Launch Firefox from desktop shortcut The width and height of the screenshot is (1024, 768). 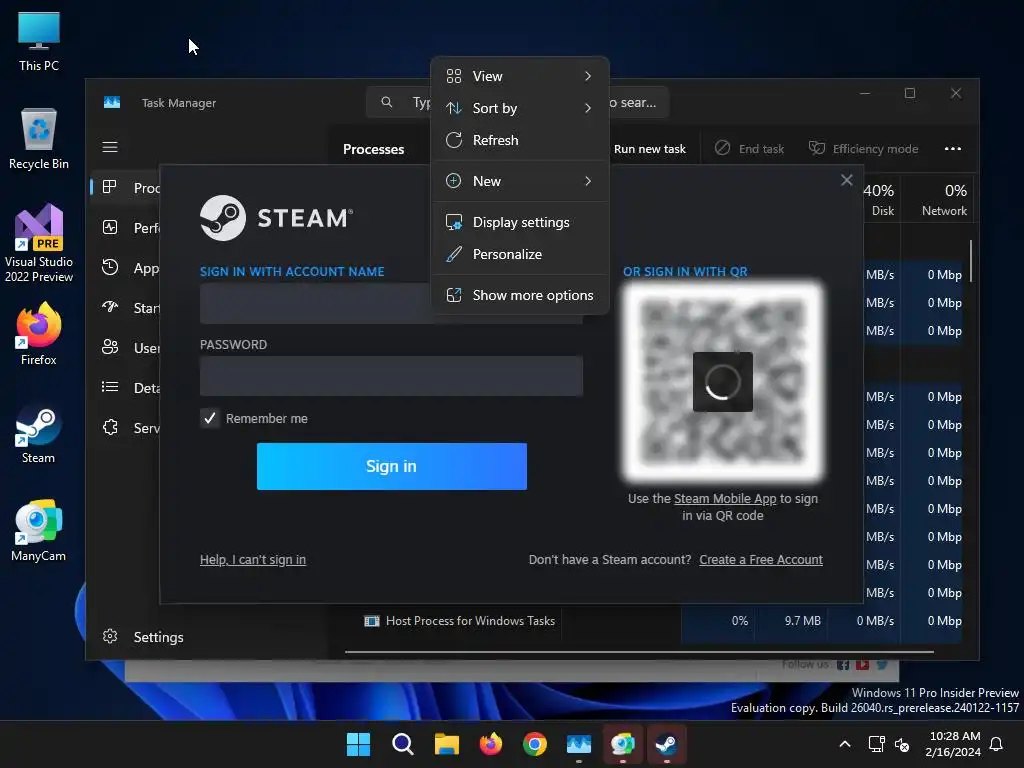point(39,334)
